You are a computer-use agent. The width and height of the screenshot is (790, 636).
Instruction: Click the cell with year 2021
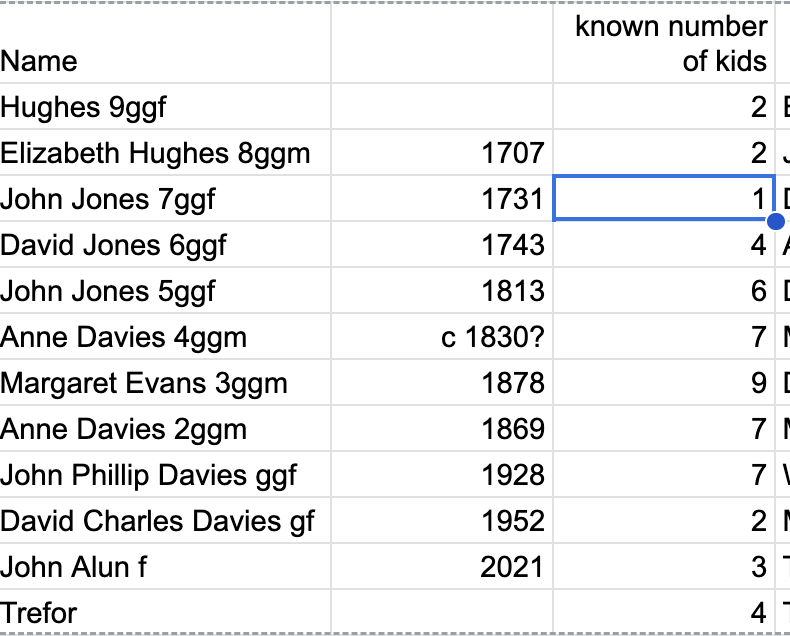441,567
